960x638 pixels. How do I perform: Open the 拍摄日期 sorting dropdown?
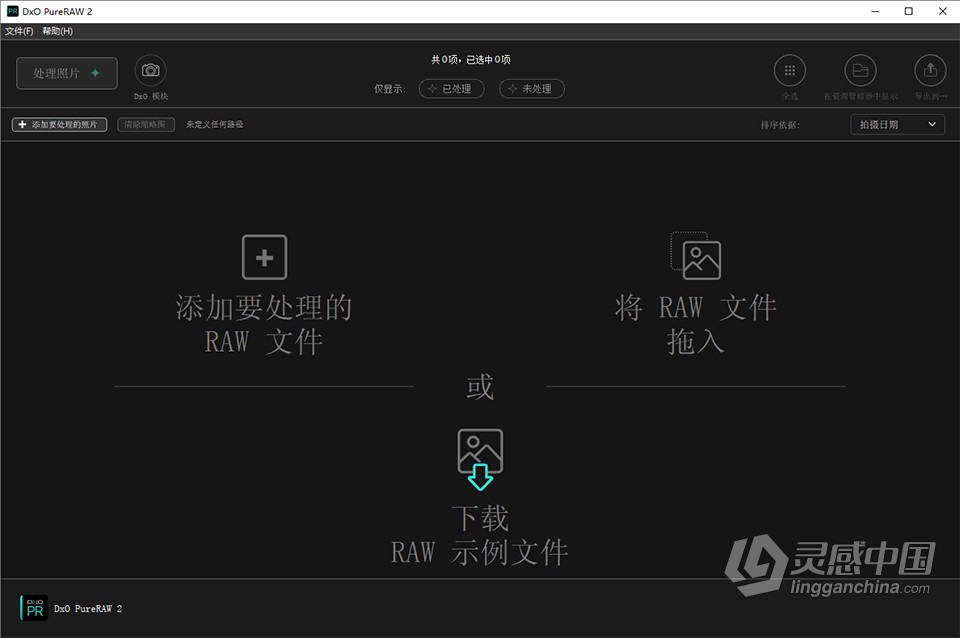pyautogui.click(x=897, y=124)
